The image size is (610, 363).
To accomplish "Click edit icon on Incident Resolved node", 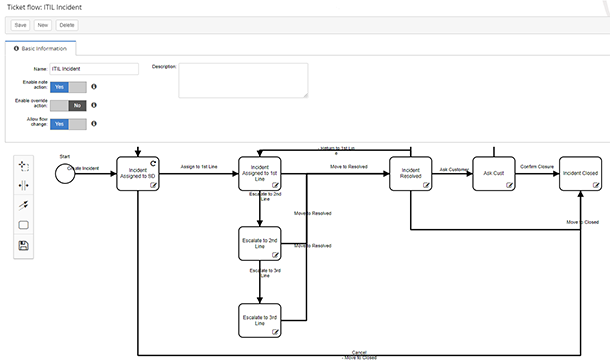I will (x=426, y=185).
